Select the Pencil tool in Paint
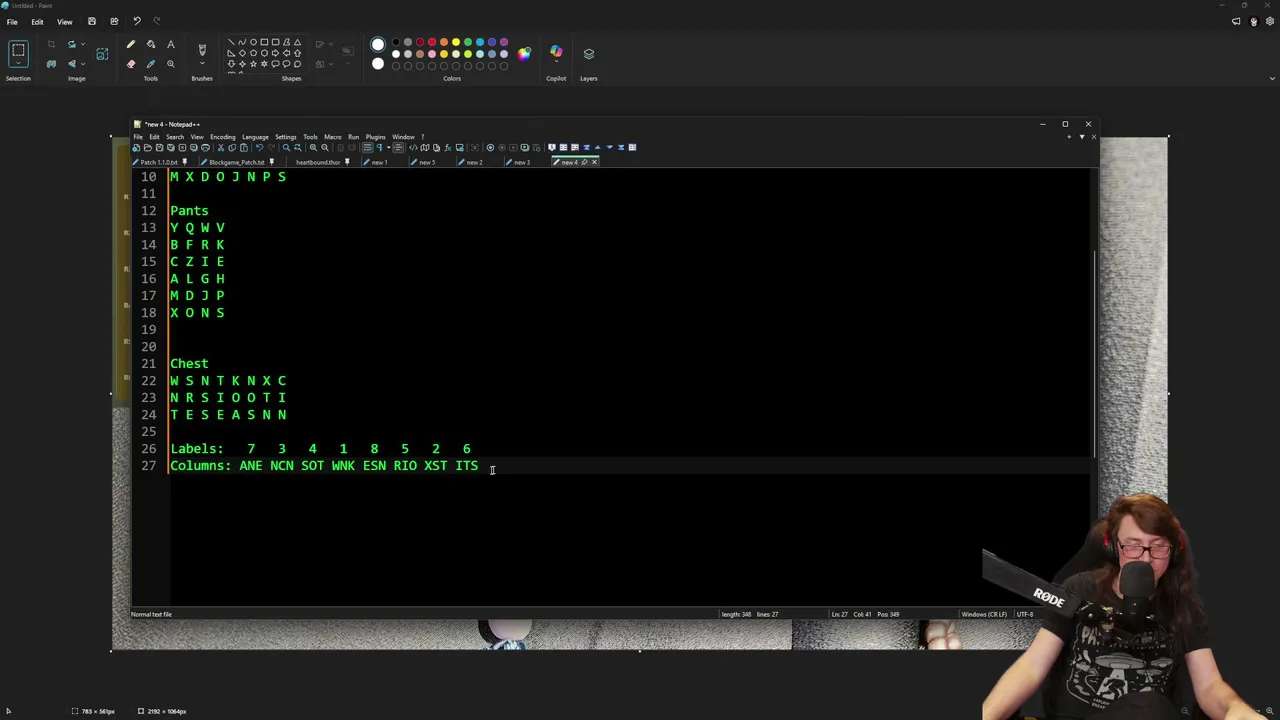1280x720 pixels. pyautogui.click(x=130, y=44)
